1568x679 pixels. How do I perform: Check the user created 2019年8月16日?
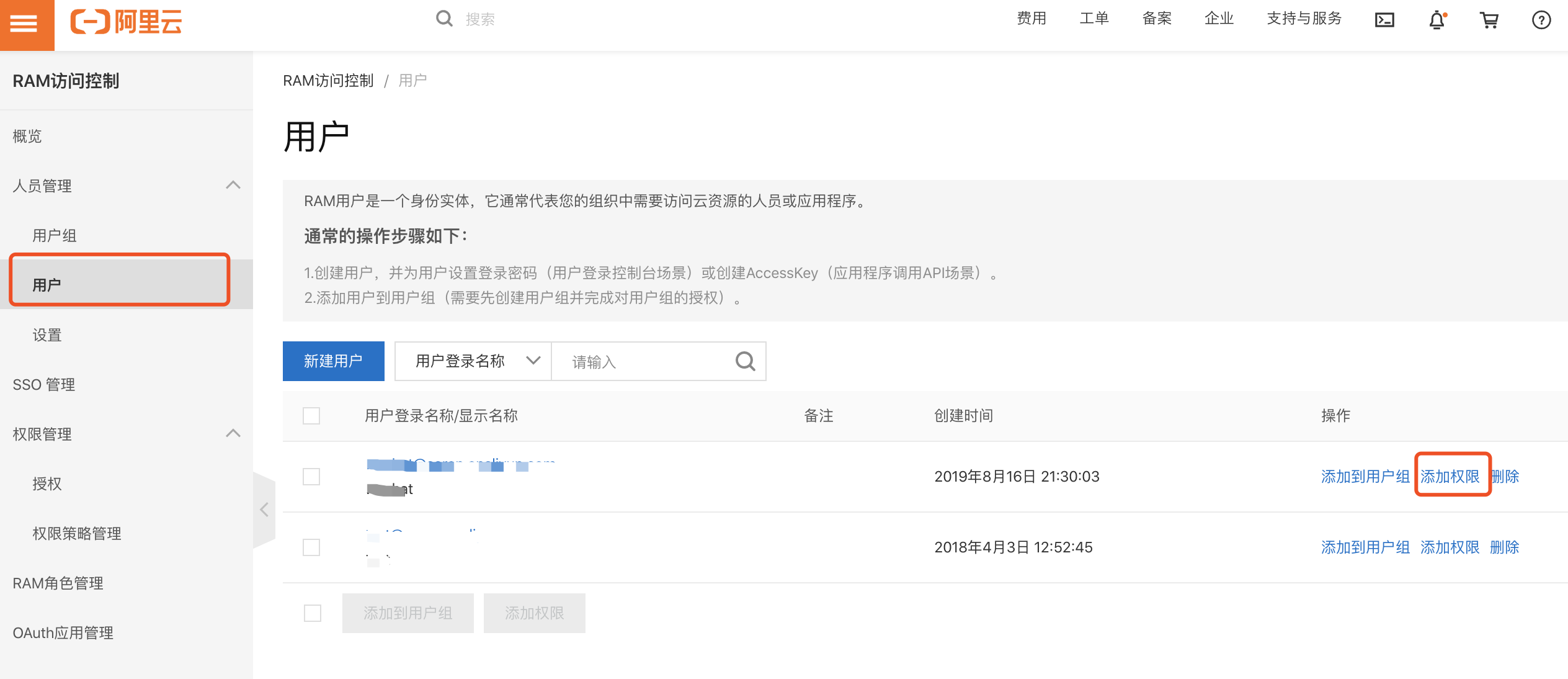click(x=311, y=476)
